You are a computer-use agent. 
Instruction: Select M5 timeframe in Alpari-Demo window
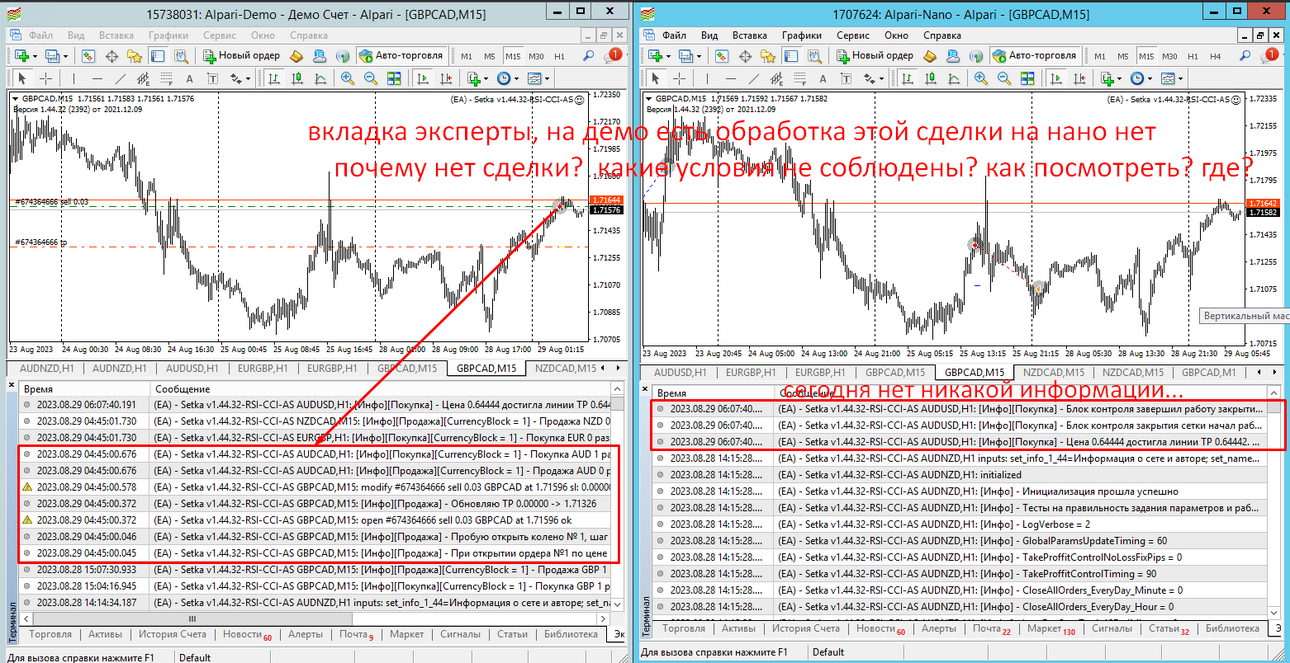[489, 55]
